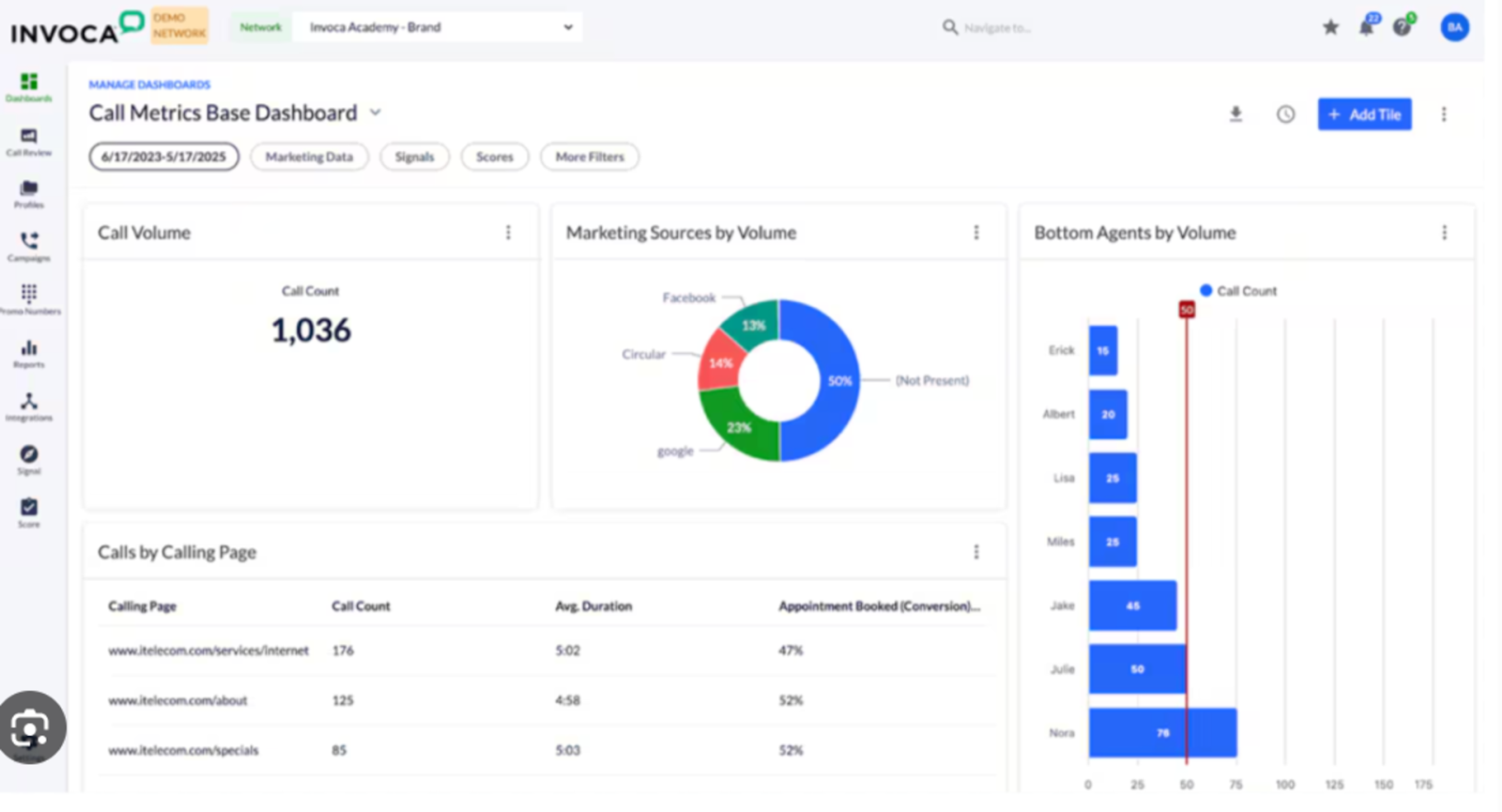The image size is (1502, 812).
Task: Click the clock schedule icon
Action: [x=1285, y=115]
